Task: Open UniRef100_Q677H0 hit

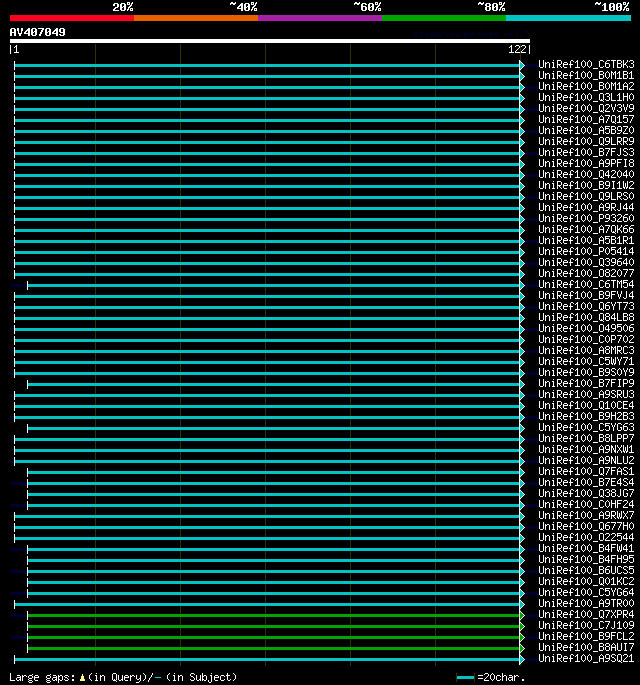Action: [586, 527]
